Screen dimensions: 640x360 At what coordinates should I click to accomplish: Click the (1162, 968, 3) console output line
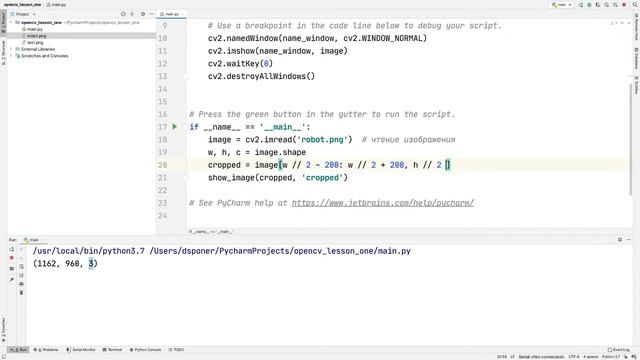coord(65,264)
